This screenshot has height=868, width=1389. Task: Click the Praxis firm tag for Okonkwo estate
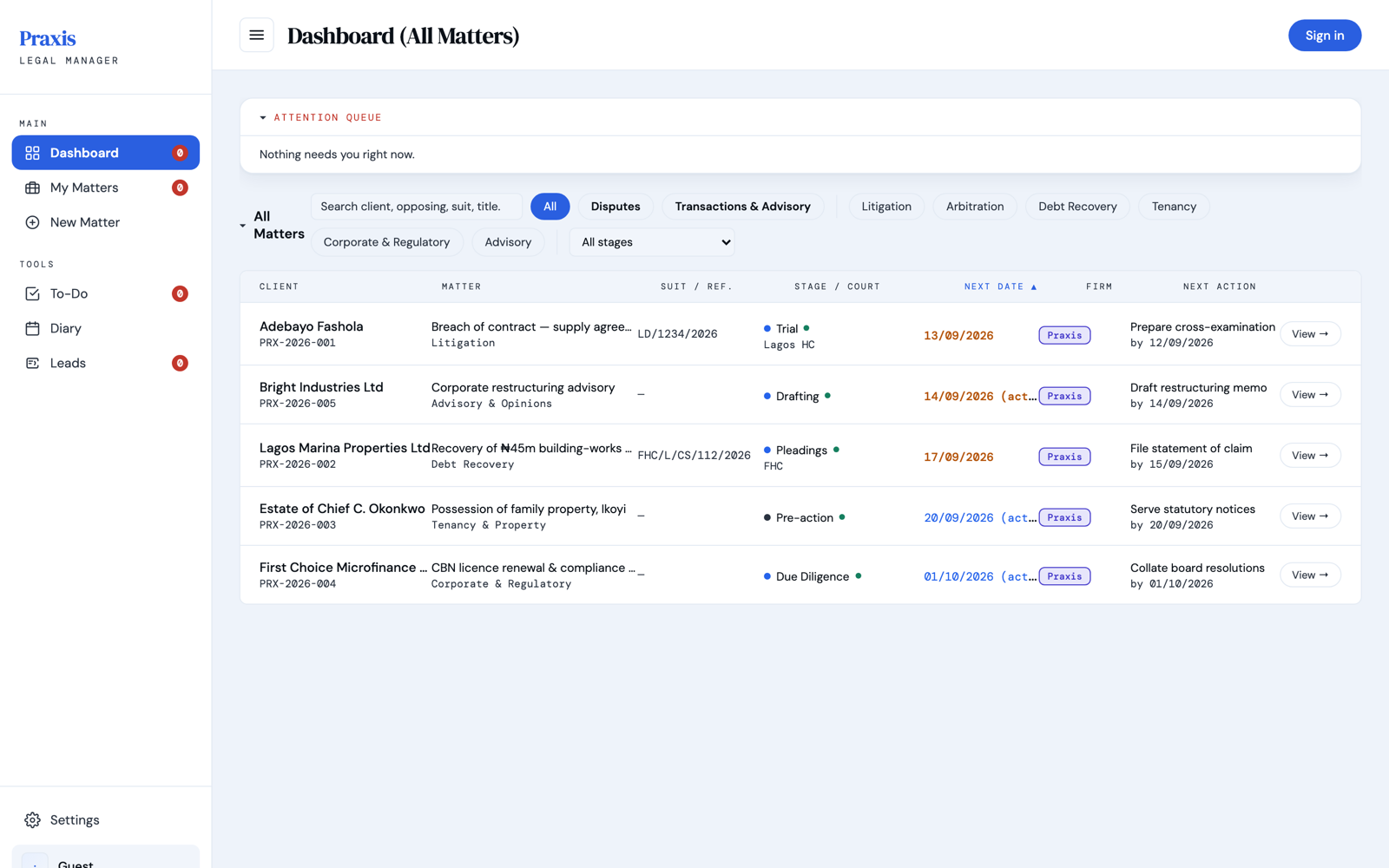(1064, 517)
